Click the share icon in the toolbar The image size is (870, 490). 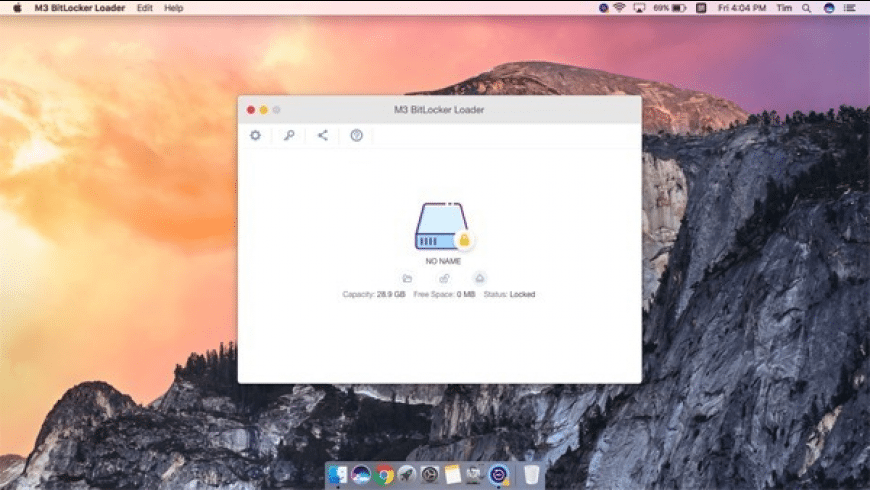(x=322, y=135)
